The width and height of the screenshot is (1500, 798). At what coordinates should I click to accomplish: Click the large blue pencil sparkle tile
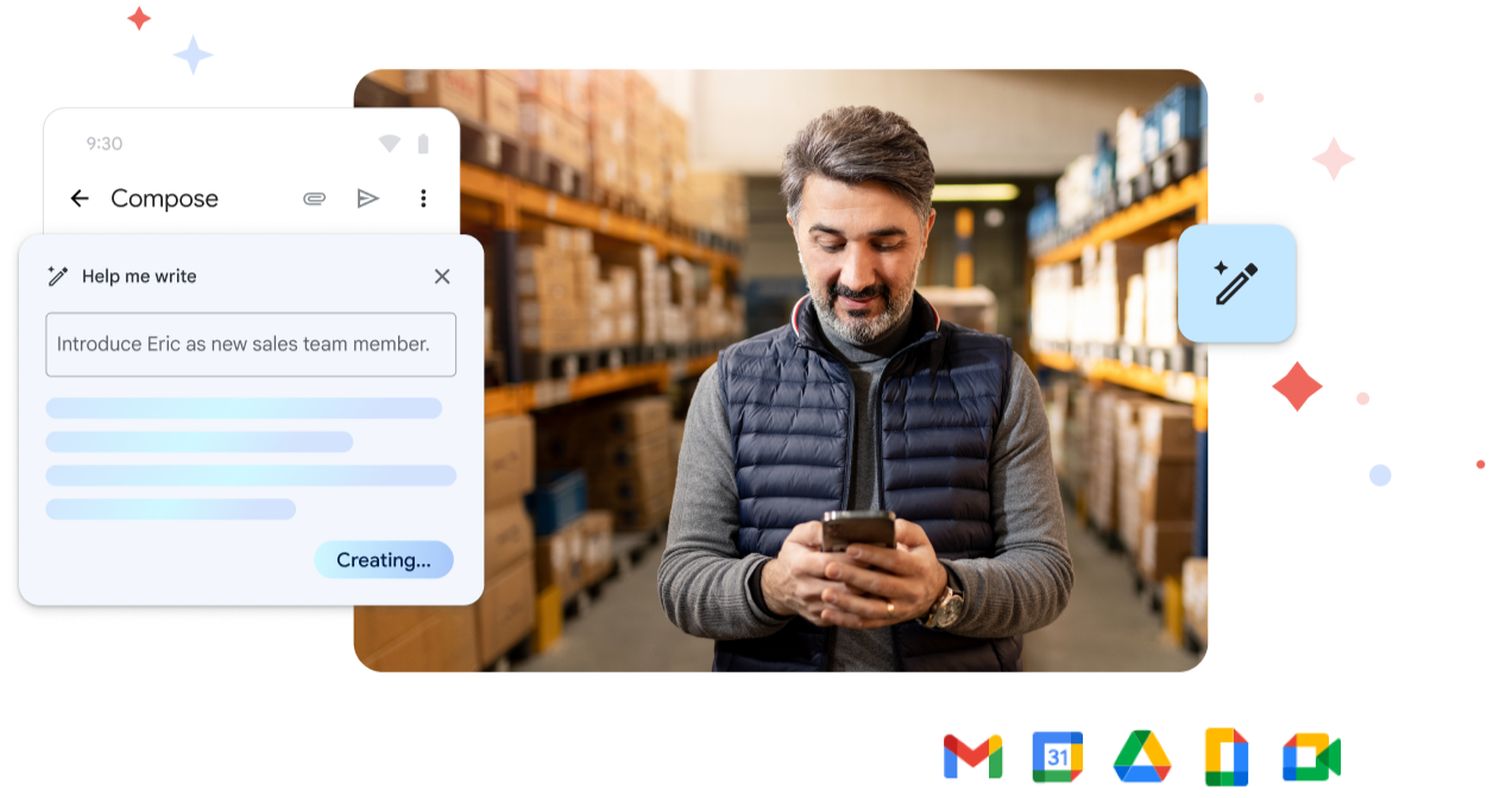coord(1236,283)
